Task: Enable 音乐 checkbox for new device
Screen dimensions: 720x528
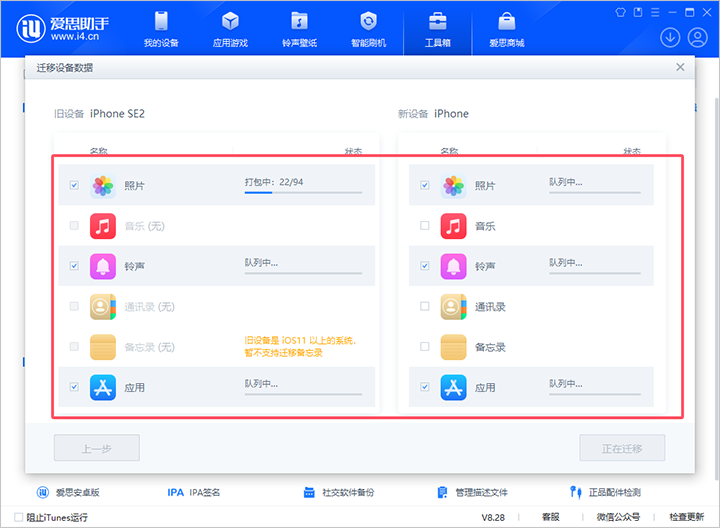Action: [x=425, y=226]
